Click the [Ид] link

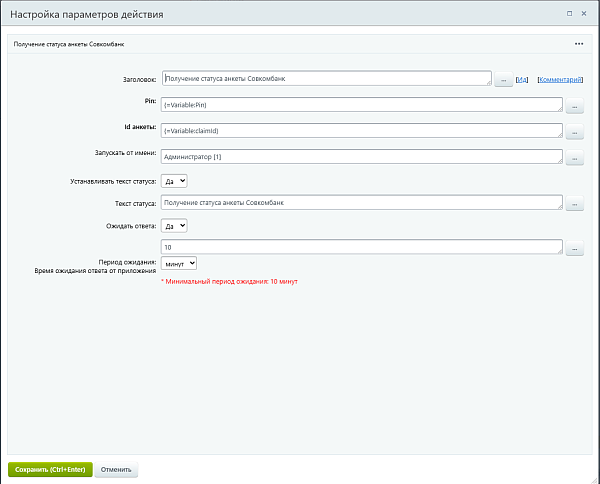point(522,80)
